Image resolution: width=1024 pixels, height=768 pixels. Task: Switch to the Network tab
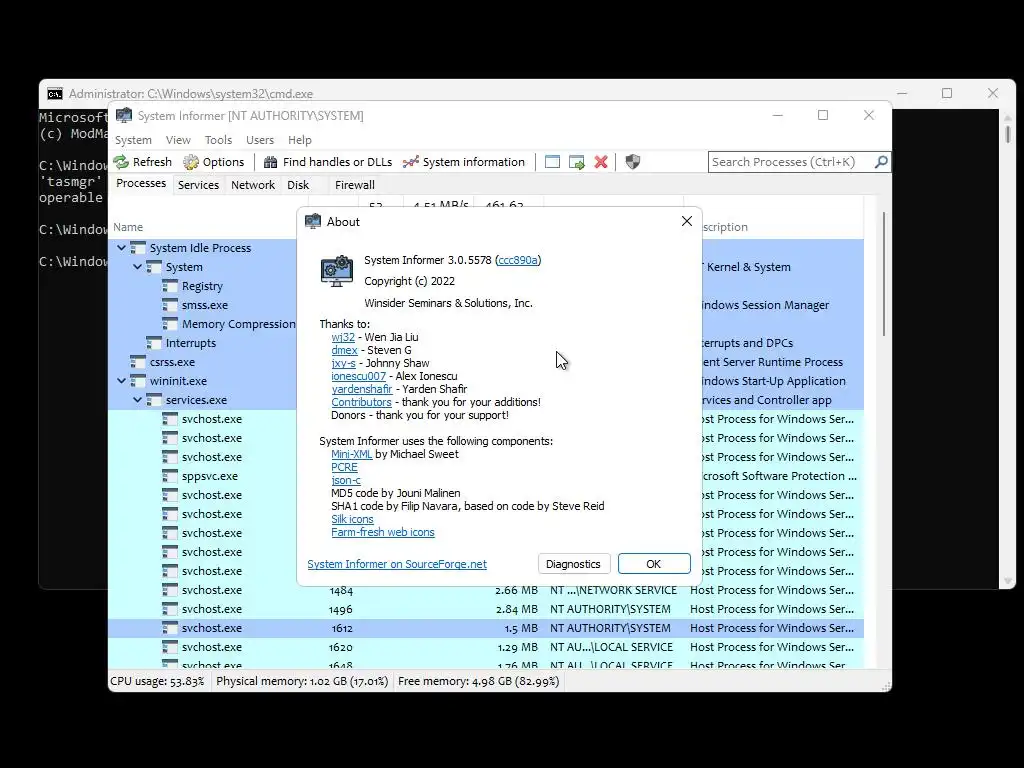253,185
